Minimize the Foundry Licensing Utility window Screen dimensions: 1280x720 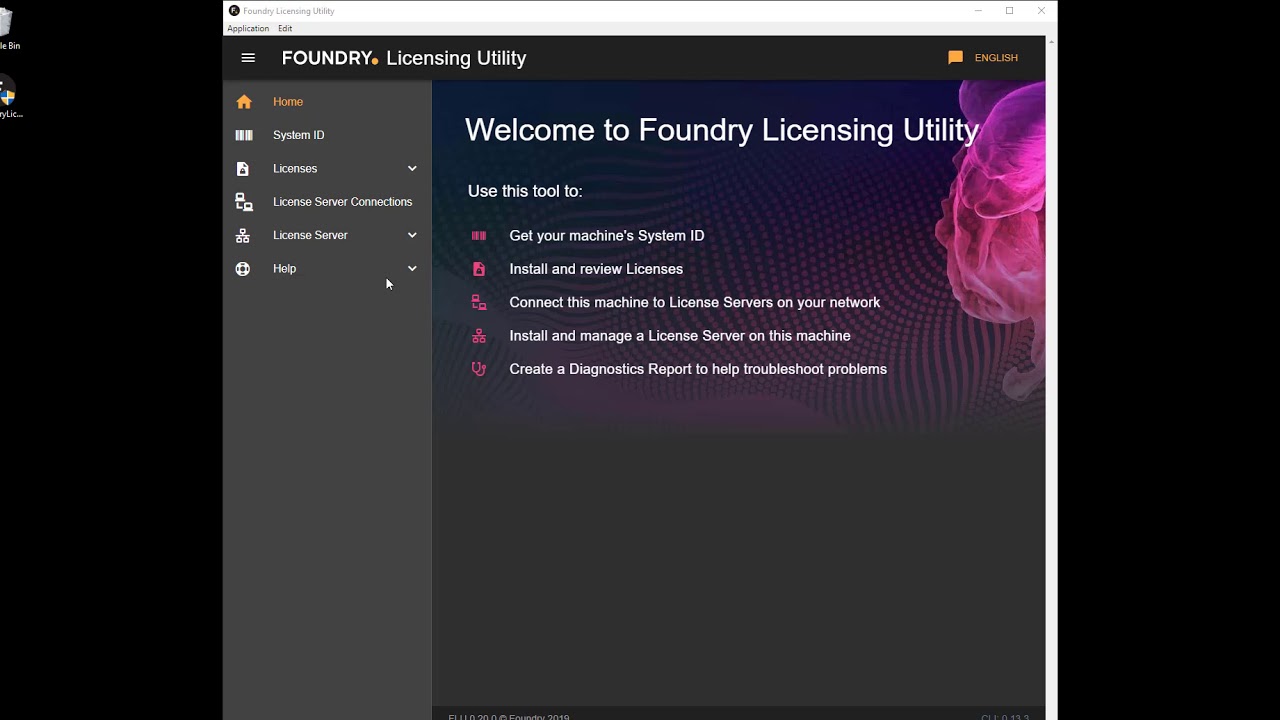click(978, 11)
